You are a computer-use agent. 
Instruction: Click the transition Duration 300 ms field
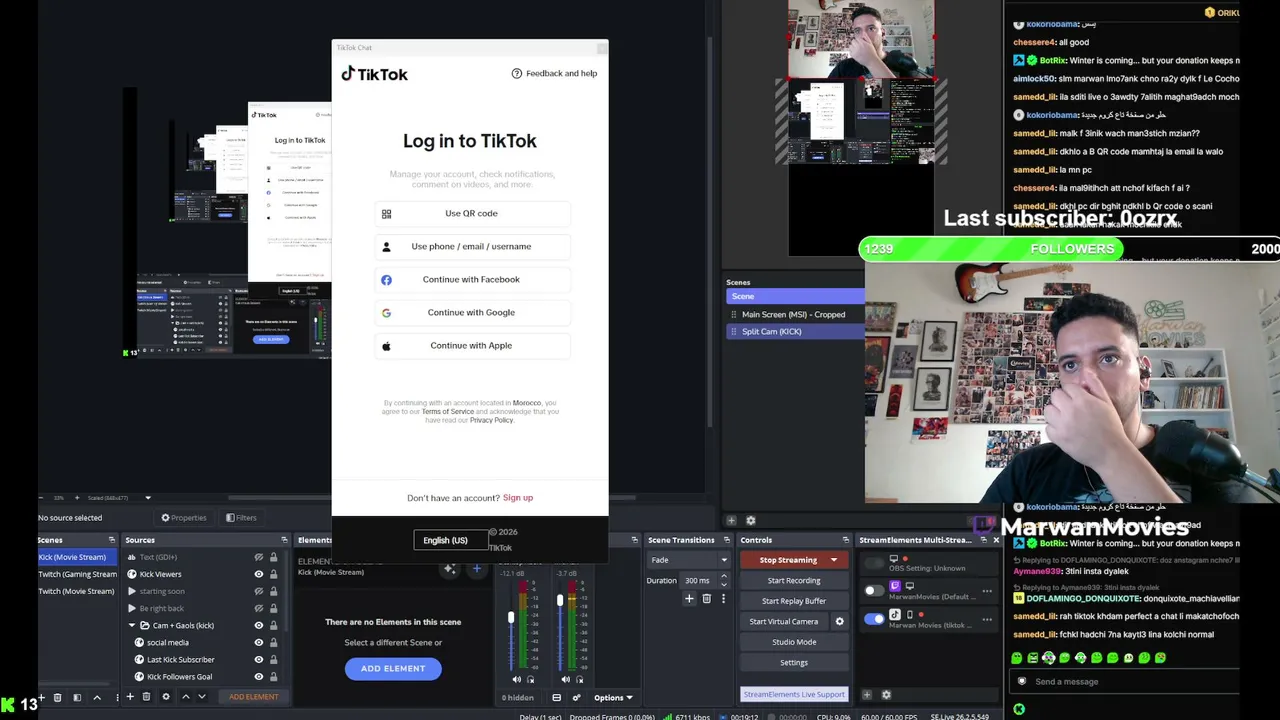[700, 580]
